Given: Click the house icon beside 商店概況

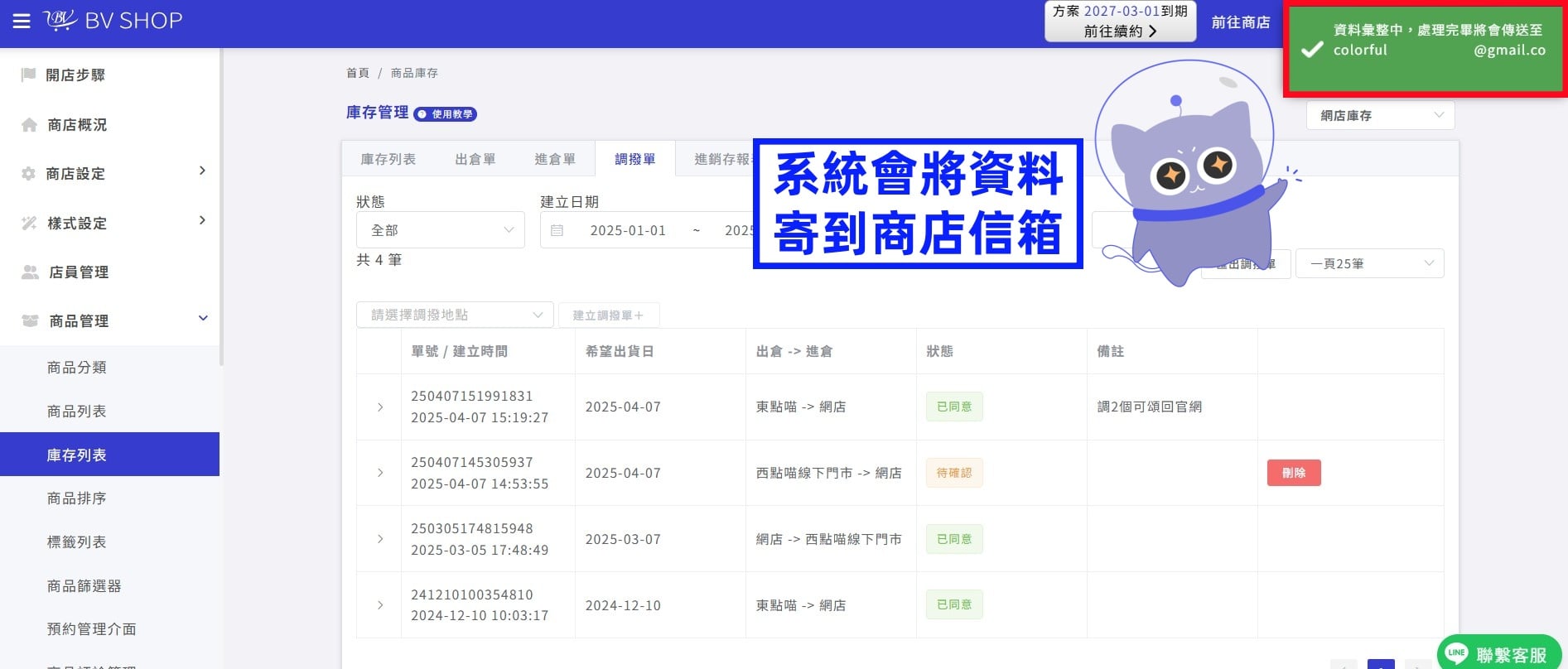Looking at the screenshot, I should 29,125.
